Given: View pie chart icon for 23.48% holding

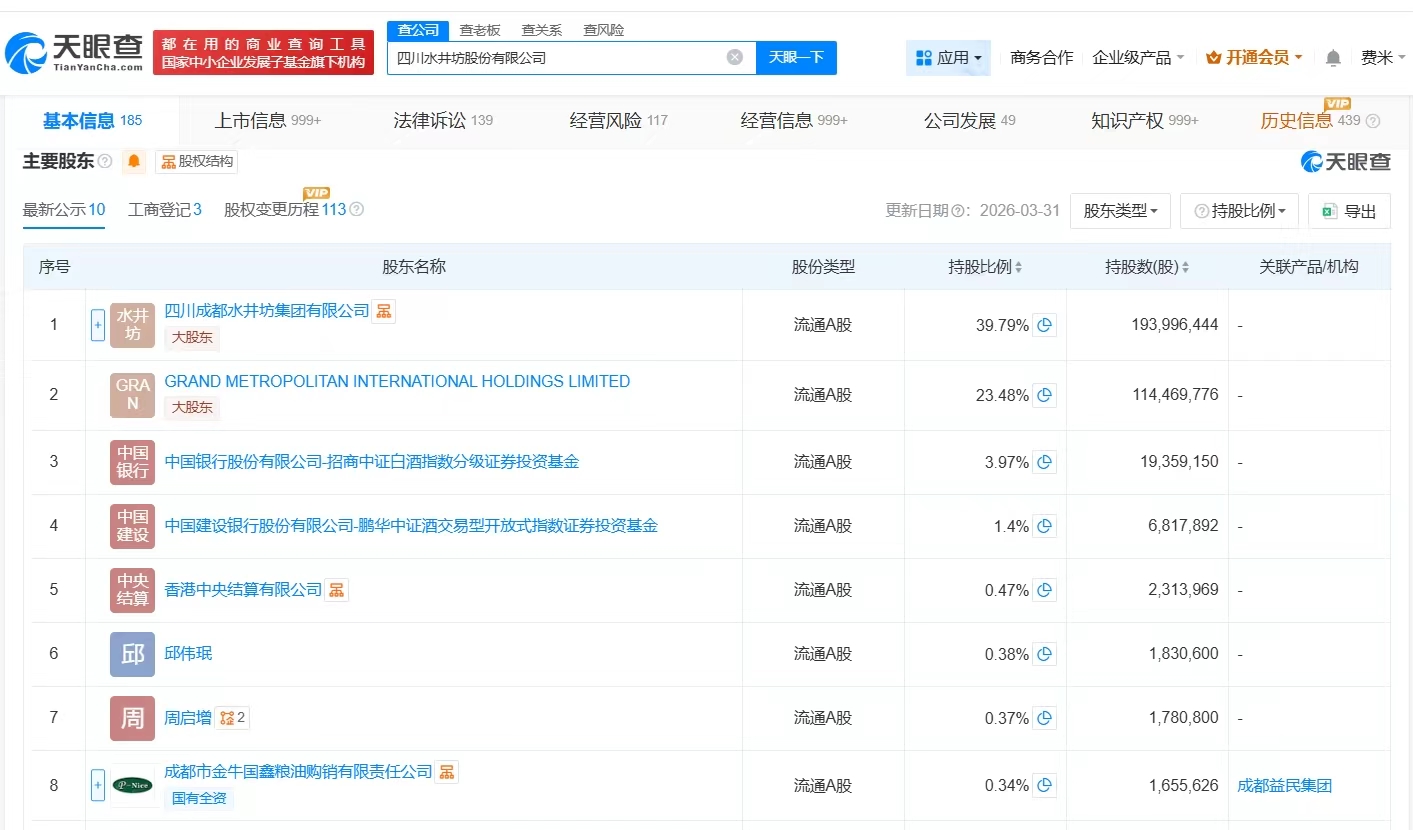Looking at the screenshot, I should point(1044,395).
